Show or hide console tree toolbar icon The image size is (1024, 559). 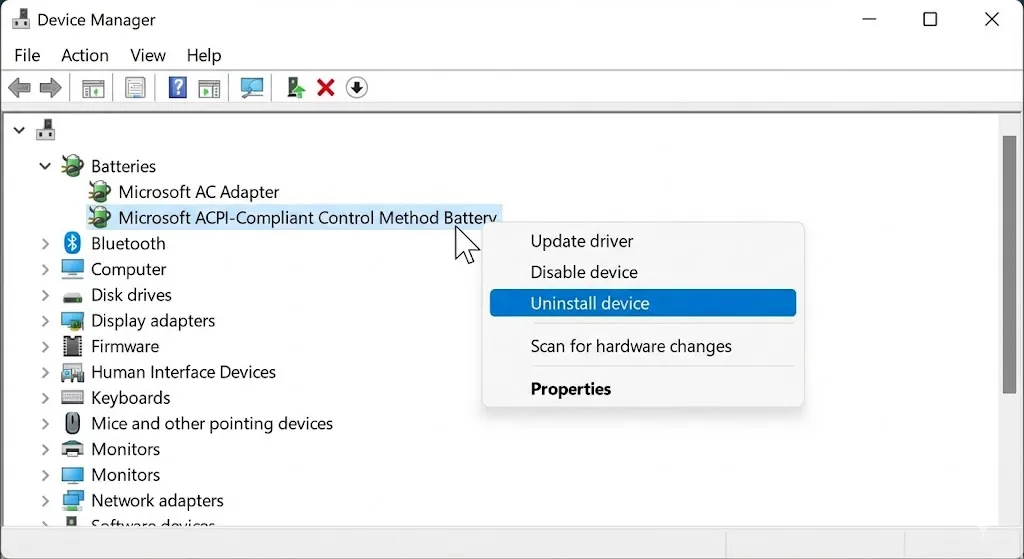(93, 88)
